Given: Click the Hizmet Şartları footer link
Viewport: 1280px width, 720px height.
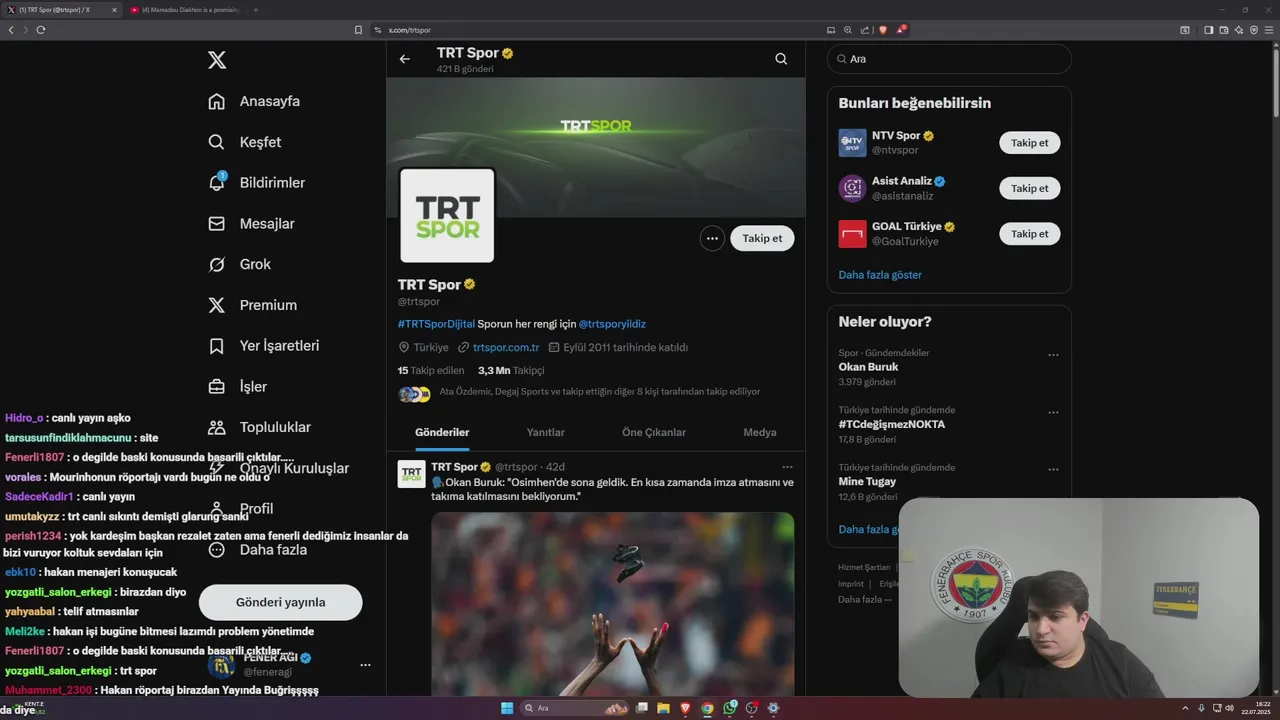Looking at the screenshot, I should pos(864,567).
